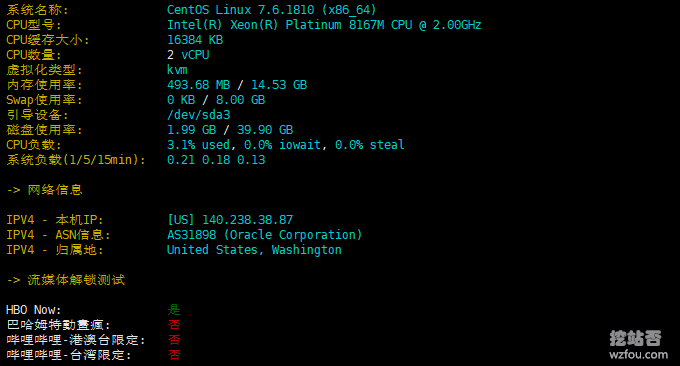Select the Intel Xeon Platinum 8167M CPU text
Image resolution: width=680 pixels, height=366 pixels.
324,25
